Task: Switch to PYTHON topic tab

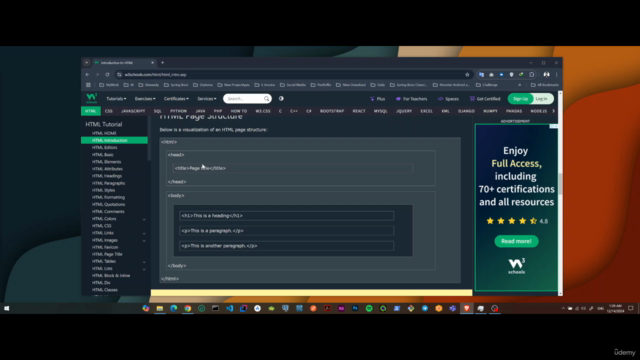Action: [x=178, y=111]
